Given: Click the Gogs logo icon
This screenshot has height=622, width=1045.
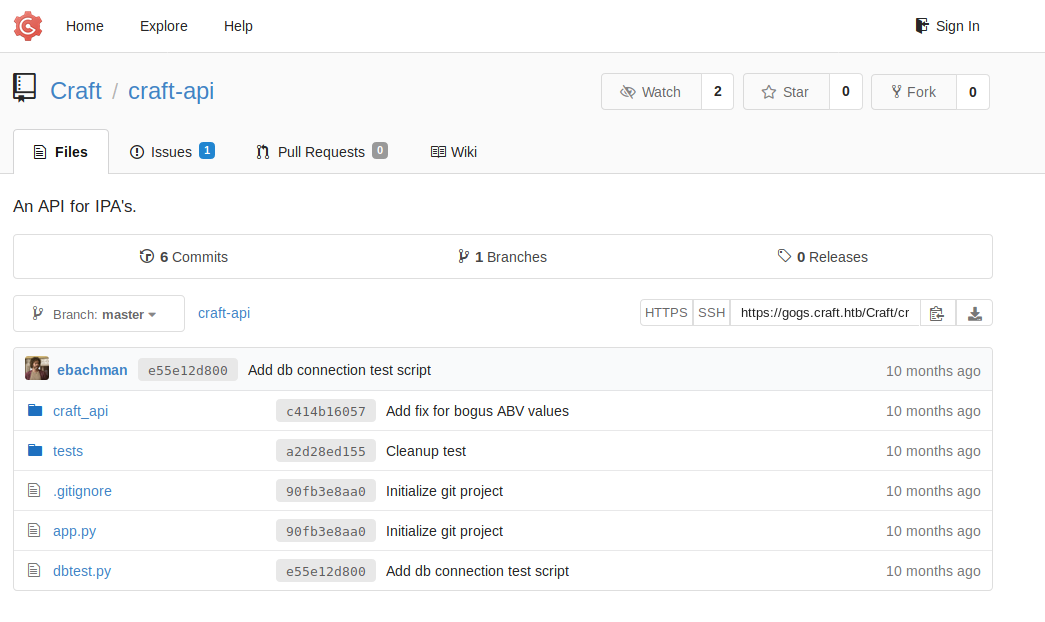Looking at the screenshot, I should point(28,26).
